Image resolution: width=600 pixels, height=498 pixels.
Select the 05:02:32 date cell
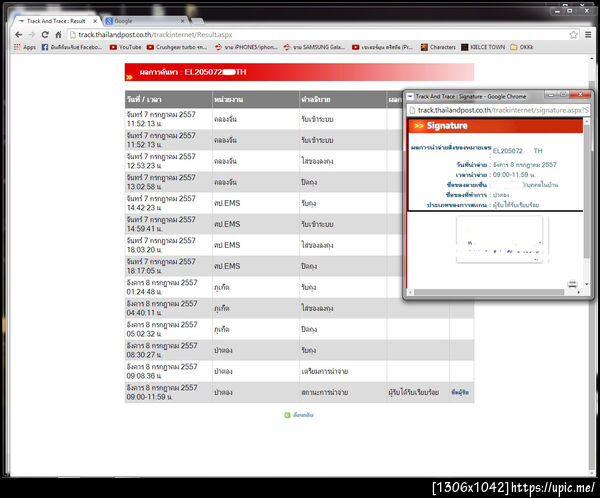[168, 330]
